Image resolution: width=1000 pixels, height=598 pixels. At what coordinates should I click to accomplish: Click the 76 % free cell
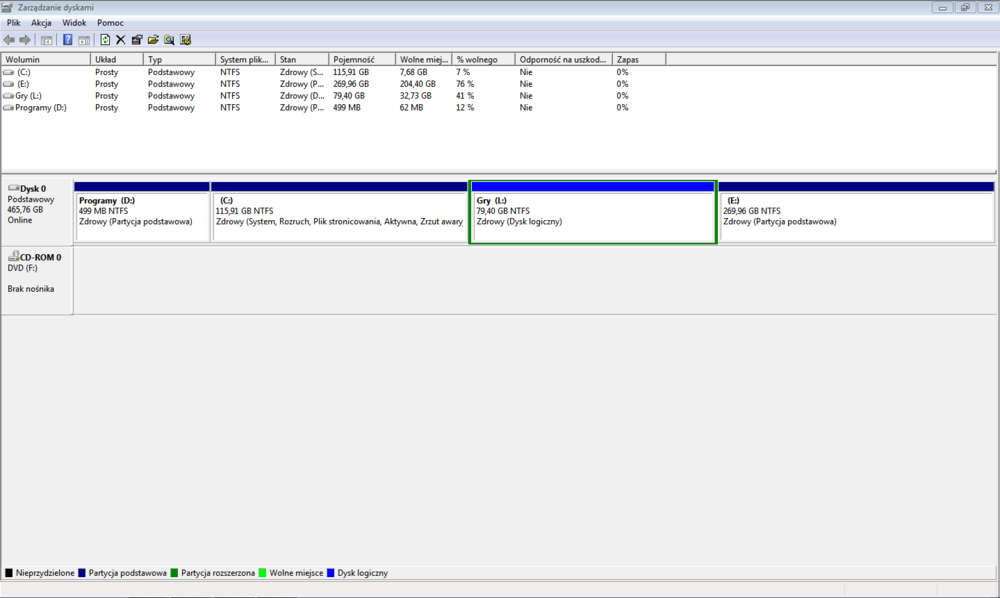(465, 84)
